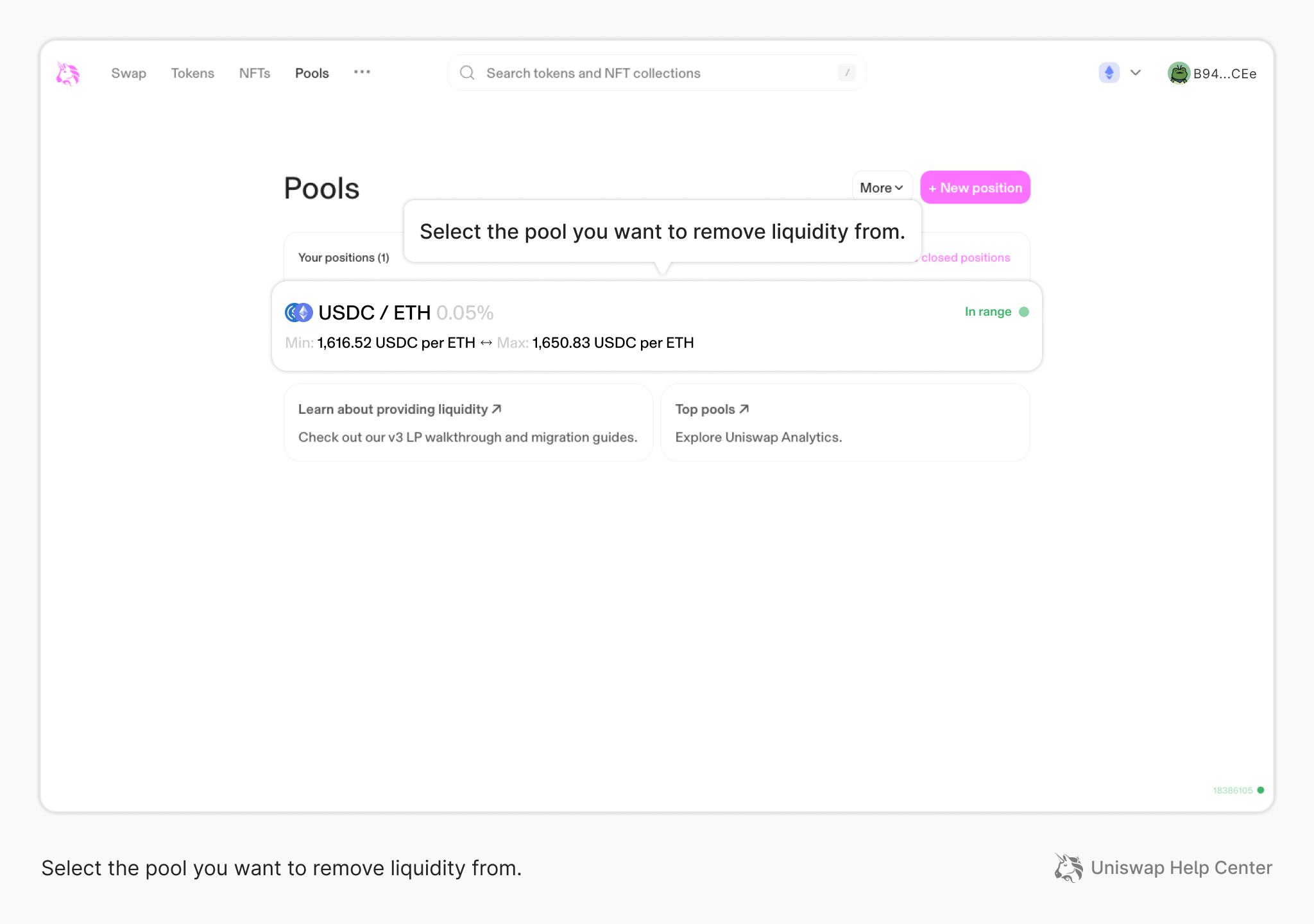This screenshot has width=1314, height=924.
Task: Open the three-dot more menu
Action: pyautogui.click(x=362, y=72)
